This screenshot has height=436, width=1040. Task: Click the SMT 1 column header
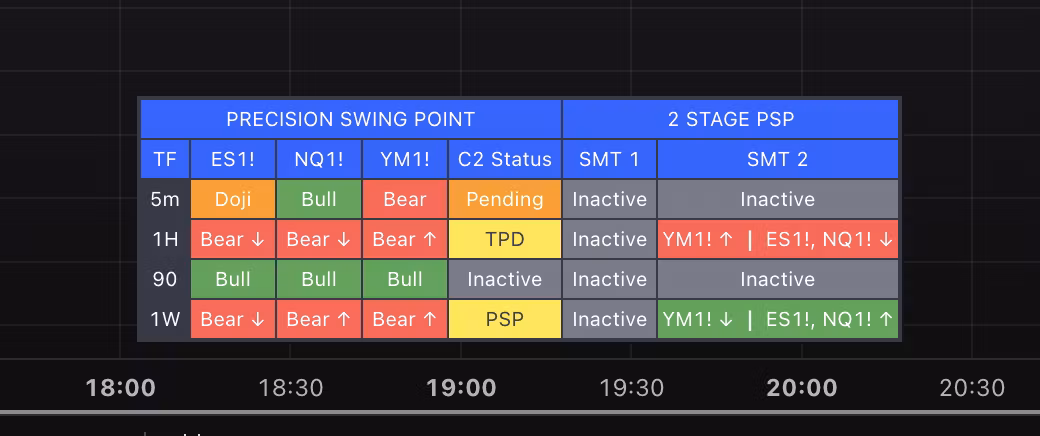point(609,159)
